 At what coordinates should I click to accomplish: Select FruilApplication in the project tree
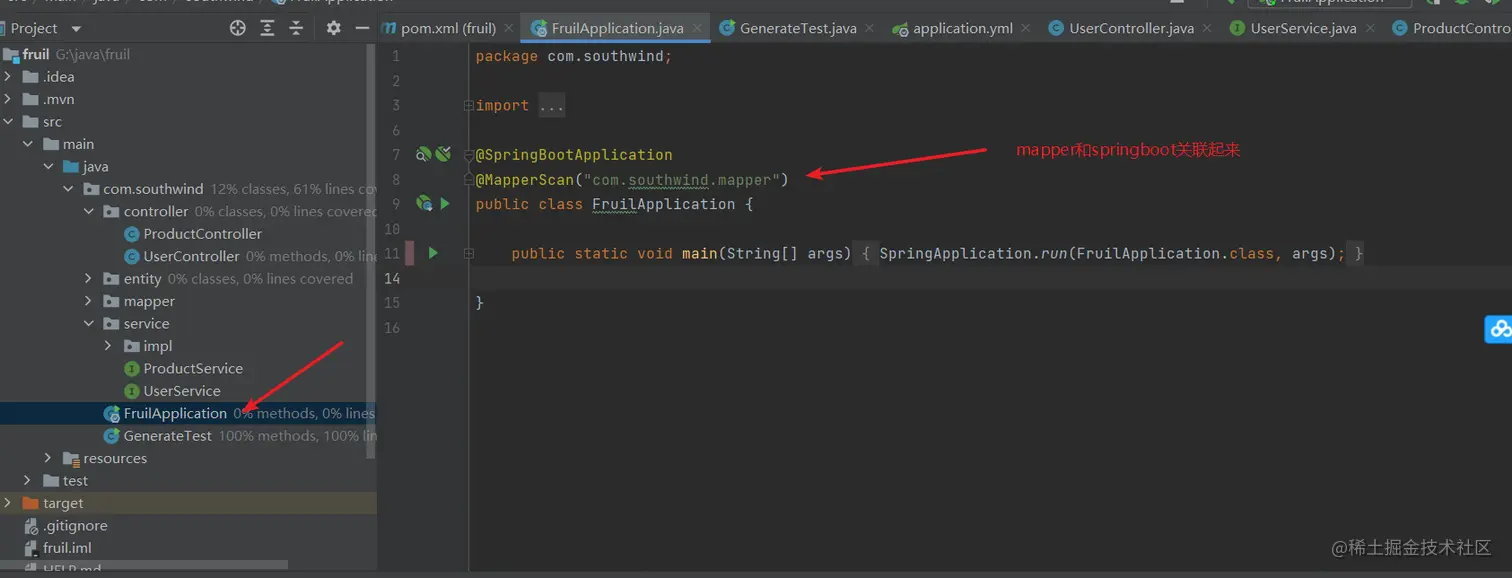[x=175, y=413]
